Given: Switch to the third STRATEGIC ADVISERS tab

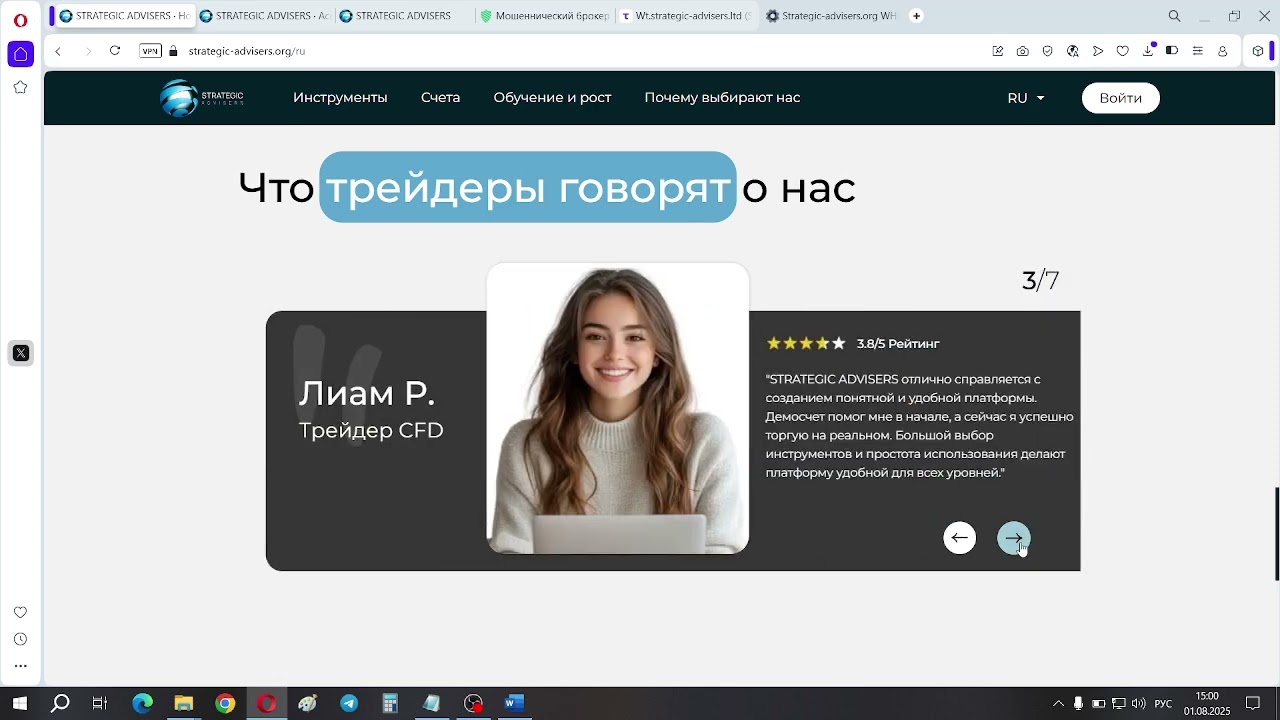Looking at the screenshot, I should tap(403, 16).
